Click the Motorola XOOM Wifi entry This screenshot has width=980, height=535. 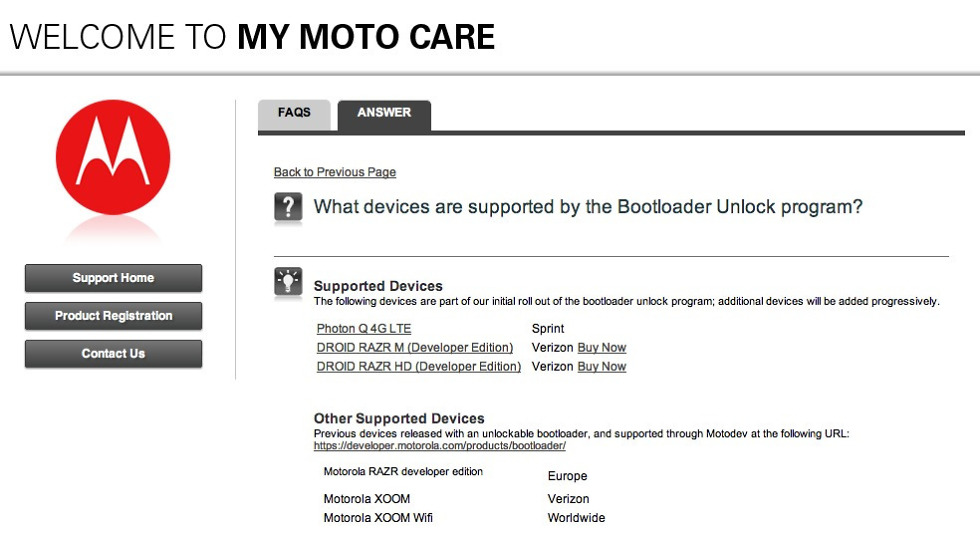(x=378, y=518)
